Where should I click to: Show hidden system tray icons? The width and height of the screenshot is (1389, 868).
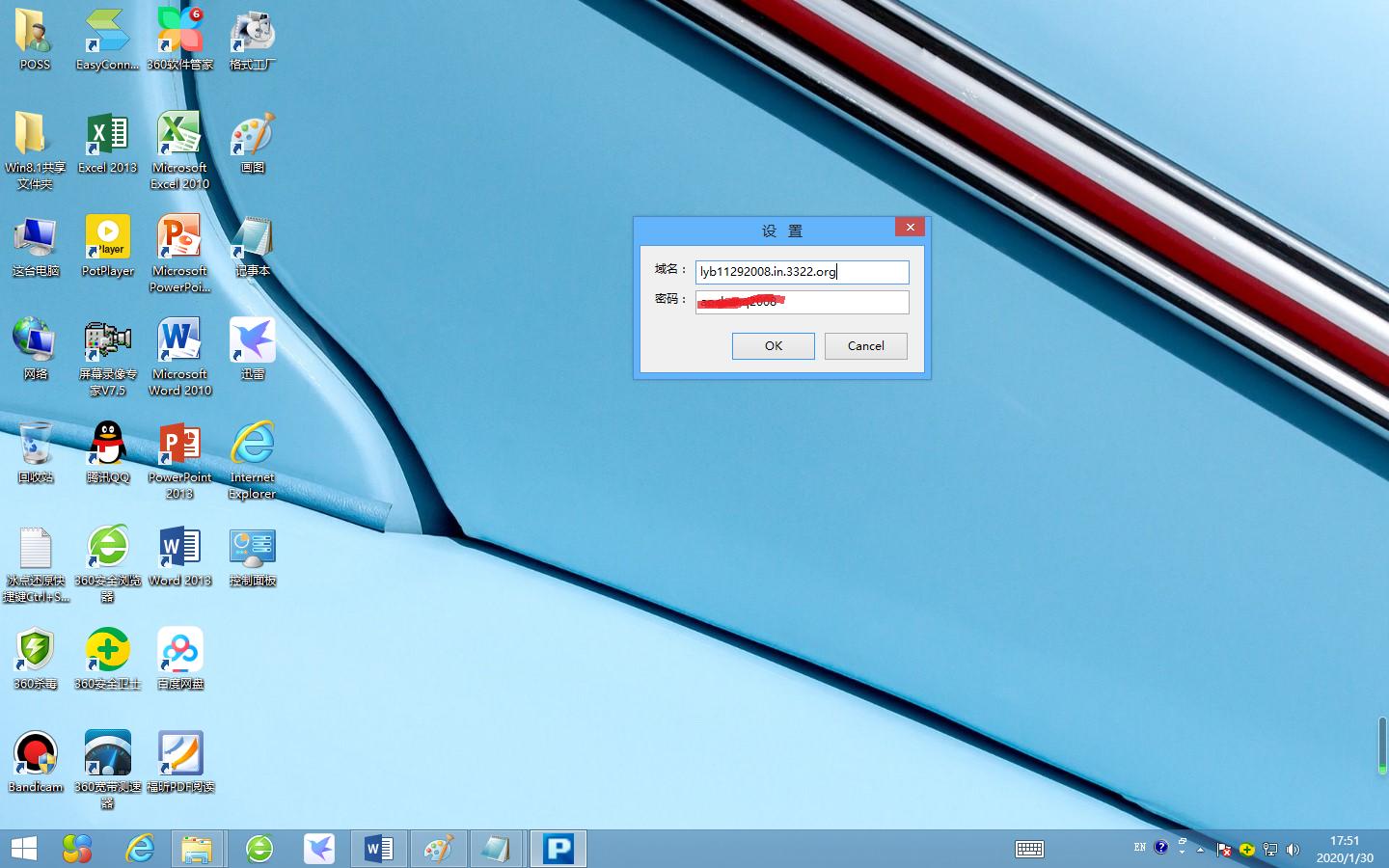[x=1200, y=850]
